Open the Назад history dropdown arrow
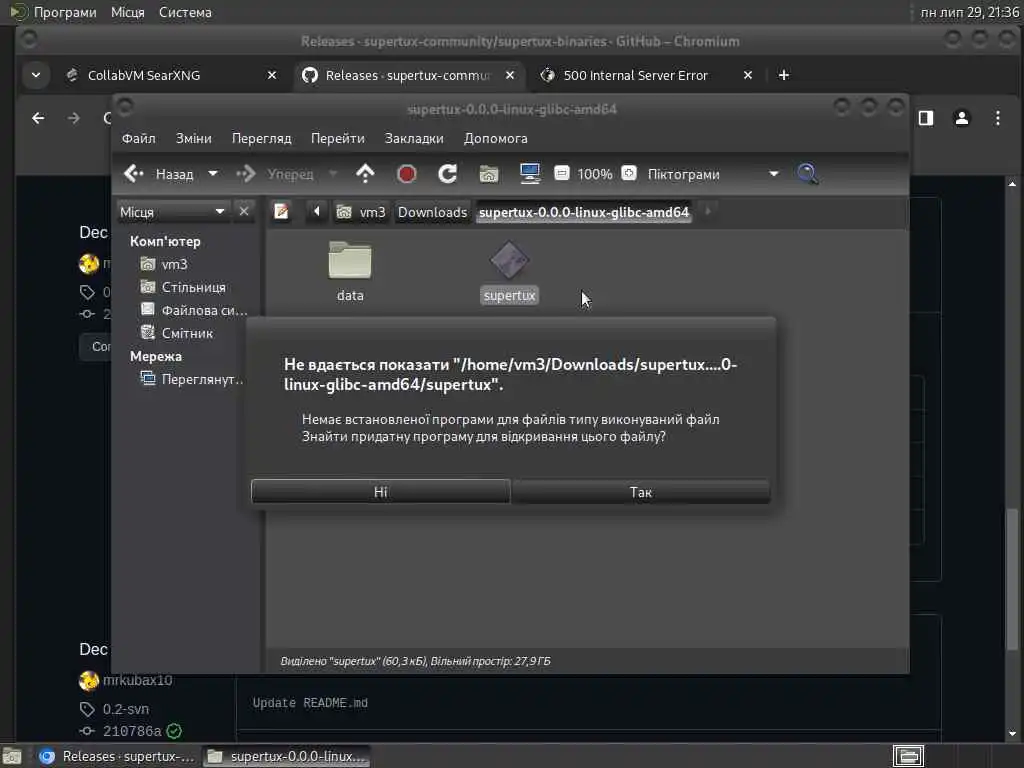Image resolution: width=1024 pixels, height=768 pixels. tap(213, 174)
